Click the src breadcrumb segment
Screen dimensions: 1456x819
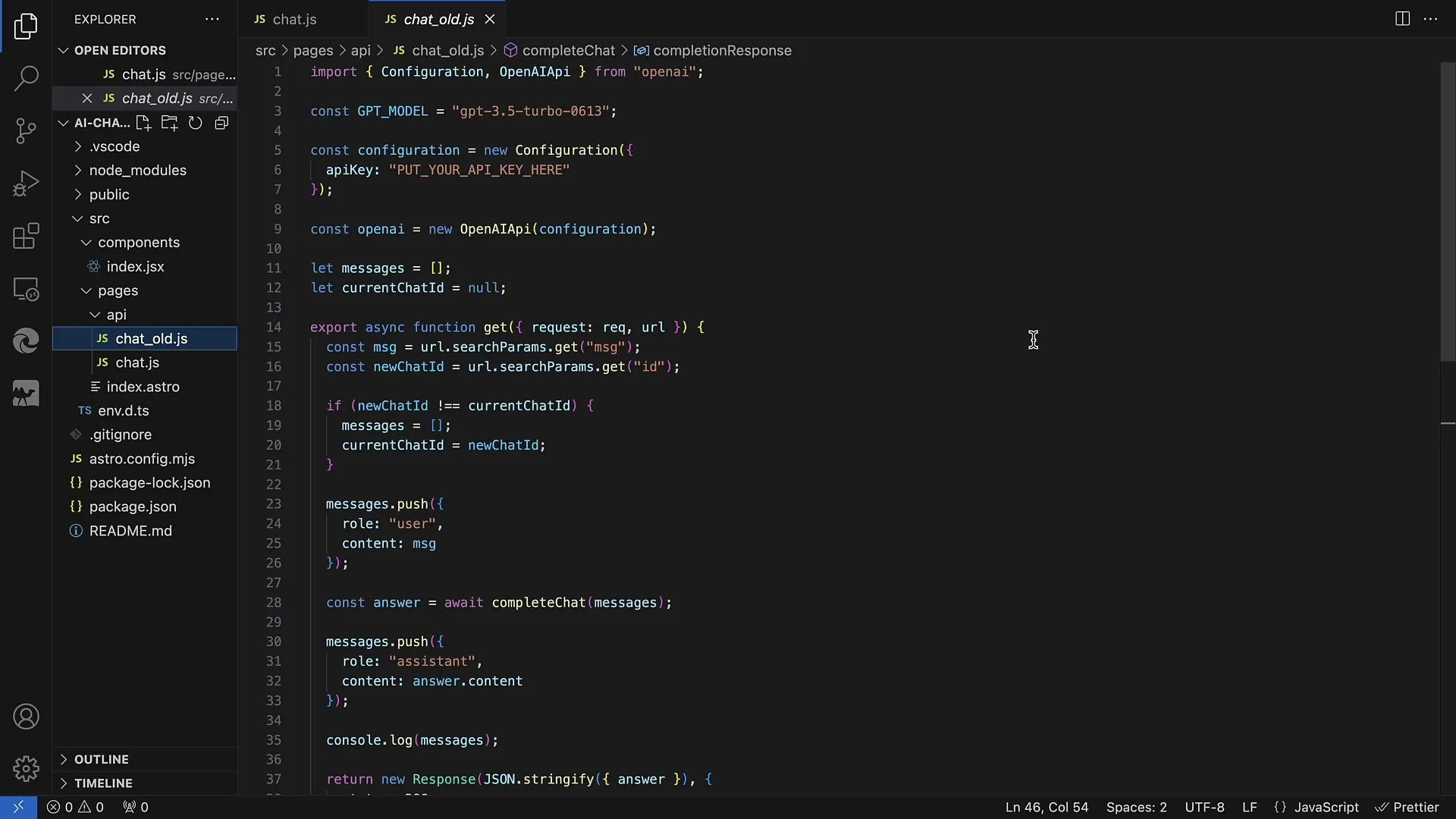coord(265,50)
